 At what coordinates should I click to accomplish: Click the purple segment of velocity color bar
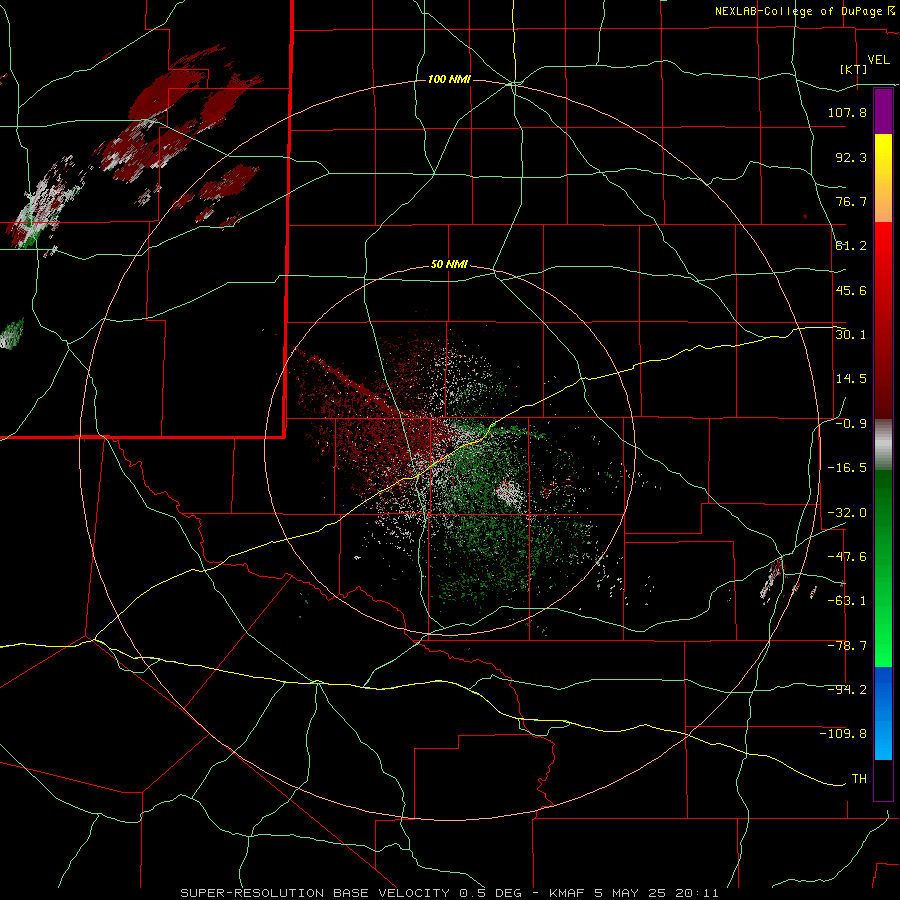pyautogui.click(x=883, y=111)
